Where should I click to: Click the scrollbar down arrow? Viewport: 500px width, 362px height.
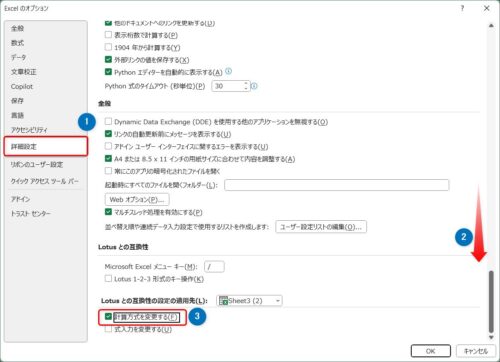(491, 337)
